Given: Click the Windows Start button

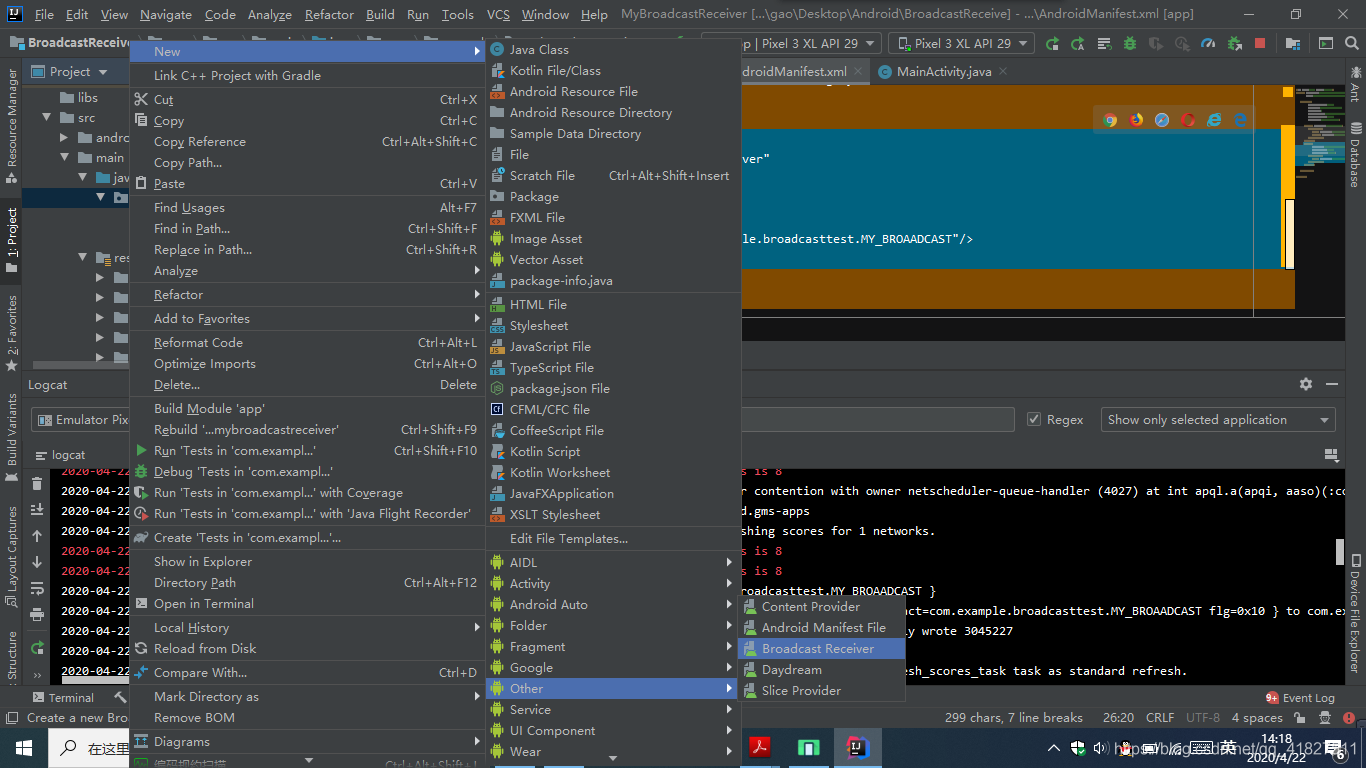Looking at the screenshot, I should (x=23, y=747).
